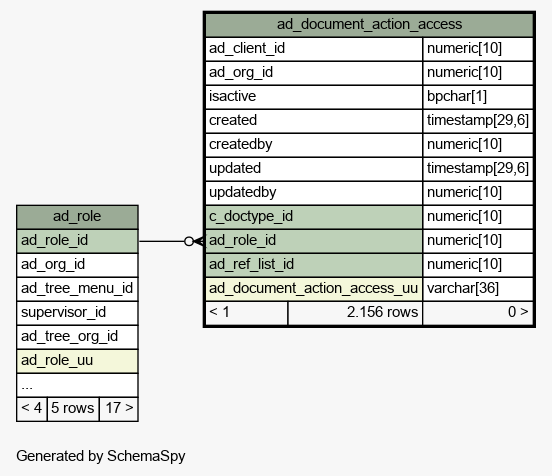This screenshot has height=476, width=552.
Task: Click the '2.156 rows' cell
Action: click(355, 313)
